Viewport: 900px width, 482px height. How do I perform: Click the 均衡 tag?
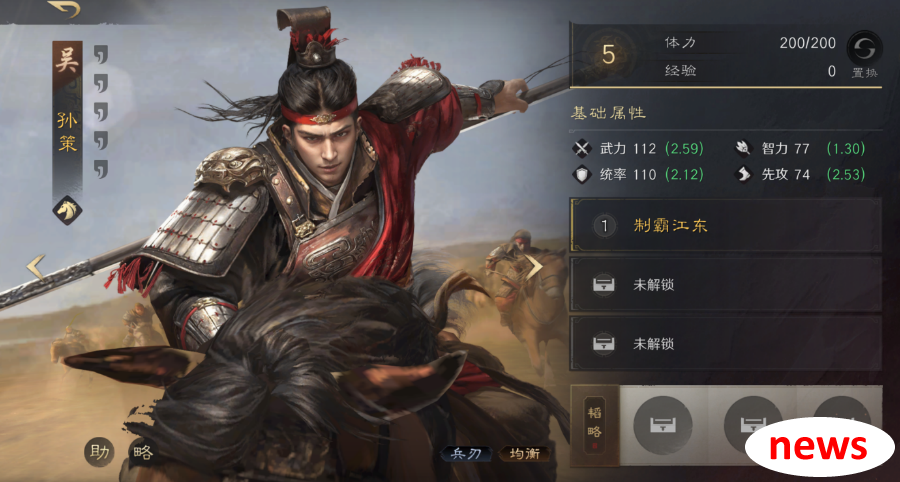coord(525,454)
